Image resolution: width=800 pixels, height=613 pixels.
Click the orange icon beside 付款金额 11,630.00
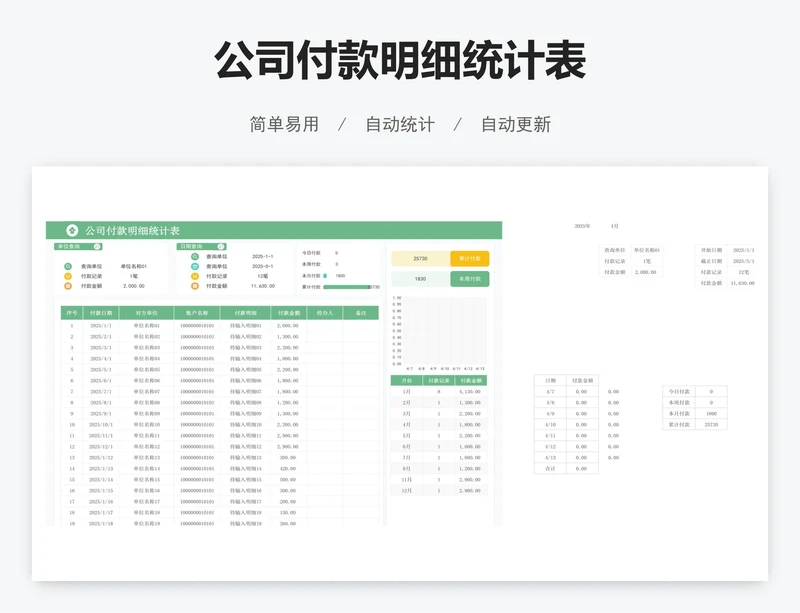click(194, 286)
